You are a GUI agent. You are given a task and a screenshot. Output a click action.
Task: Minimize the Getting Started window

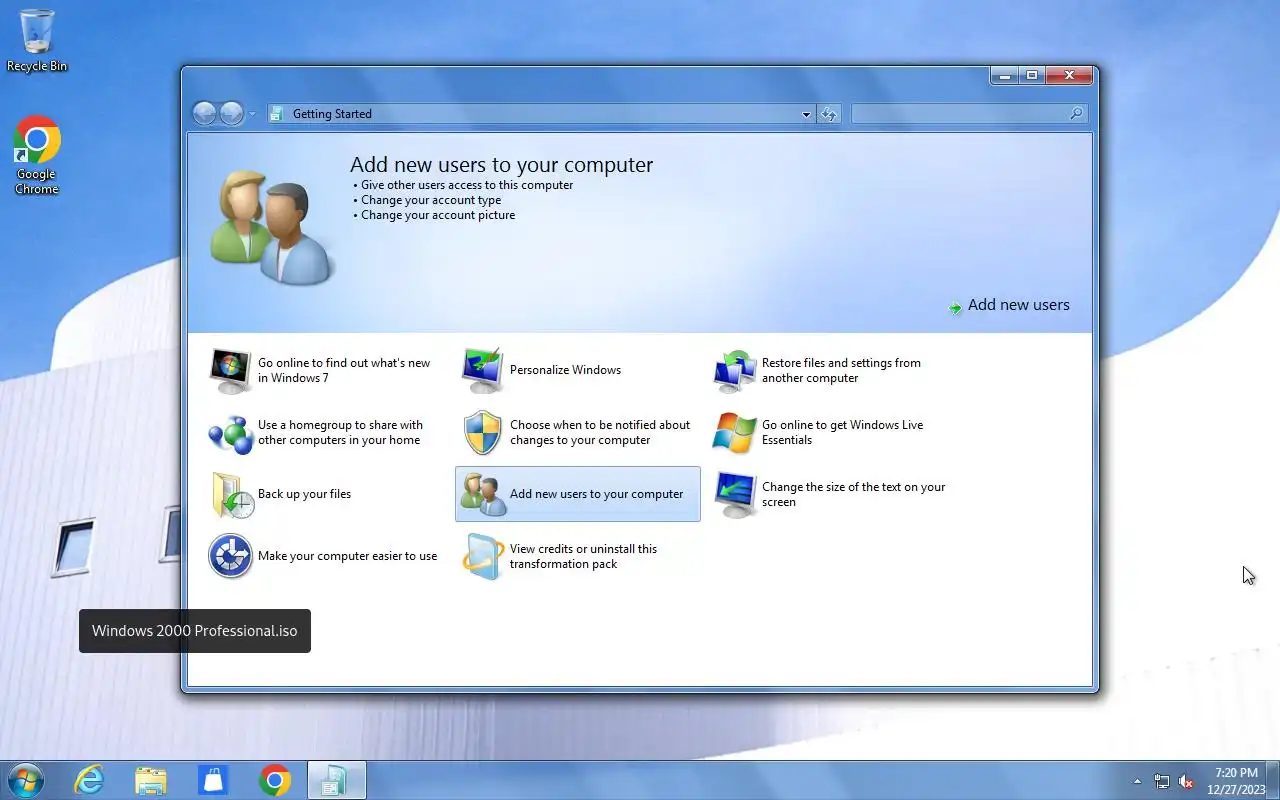click(1004, 75)
